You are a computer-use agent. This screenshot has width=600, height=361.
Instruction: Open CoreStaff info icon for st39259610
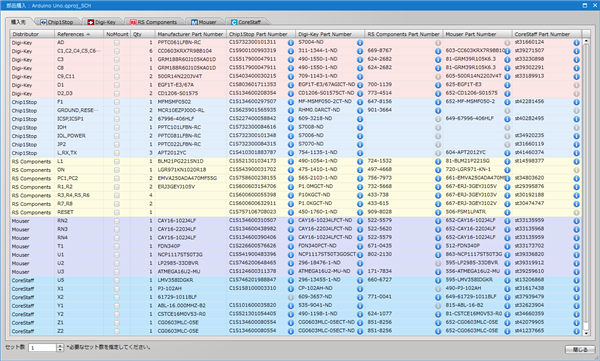576,272
